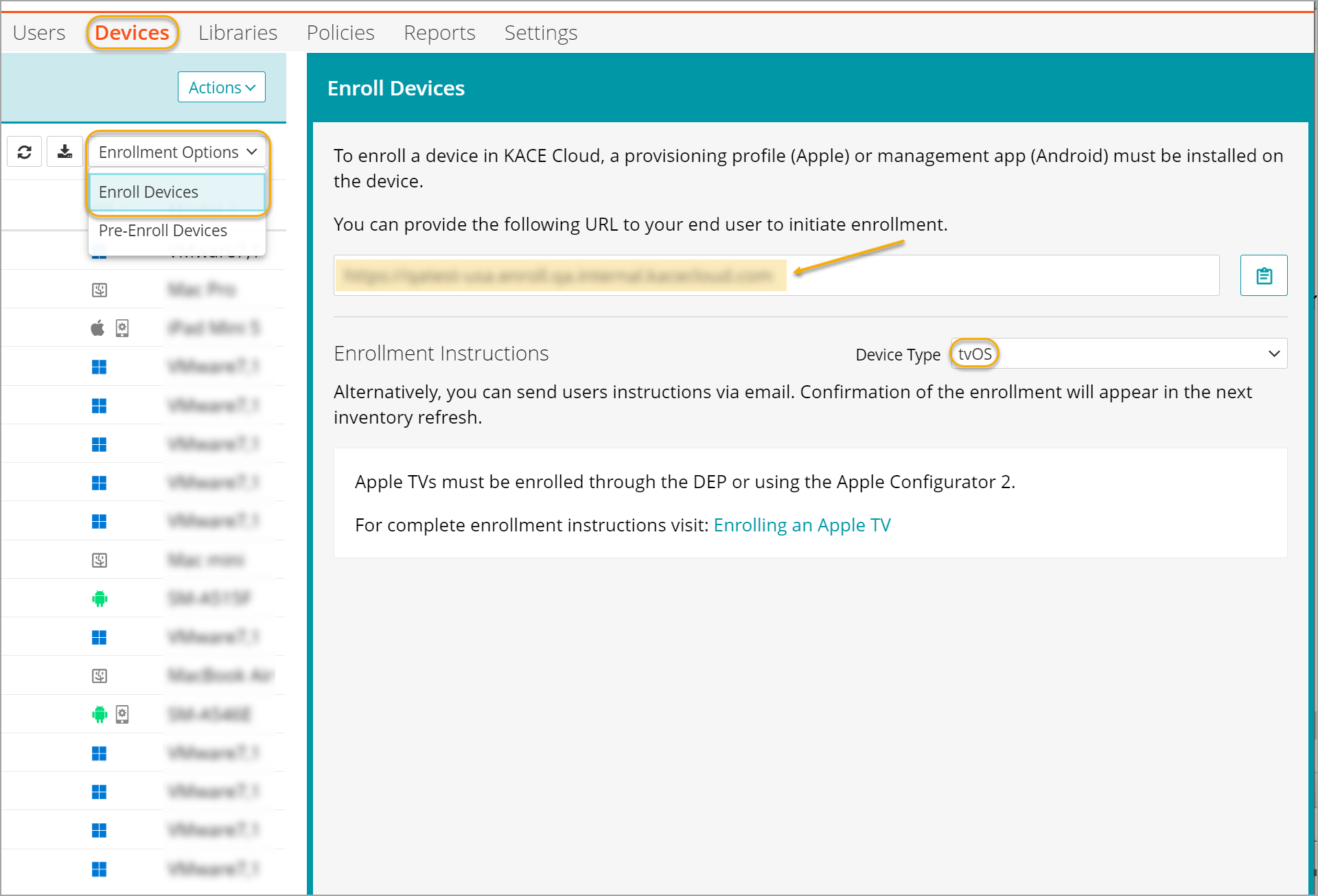Switch to the Libraries tab
Screen dimensions: 1318x896
(x=238, y=33)
